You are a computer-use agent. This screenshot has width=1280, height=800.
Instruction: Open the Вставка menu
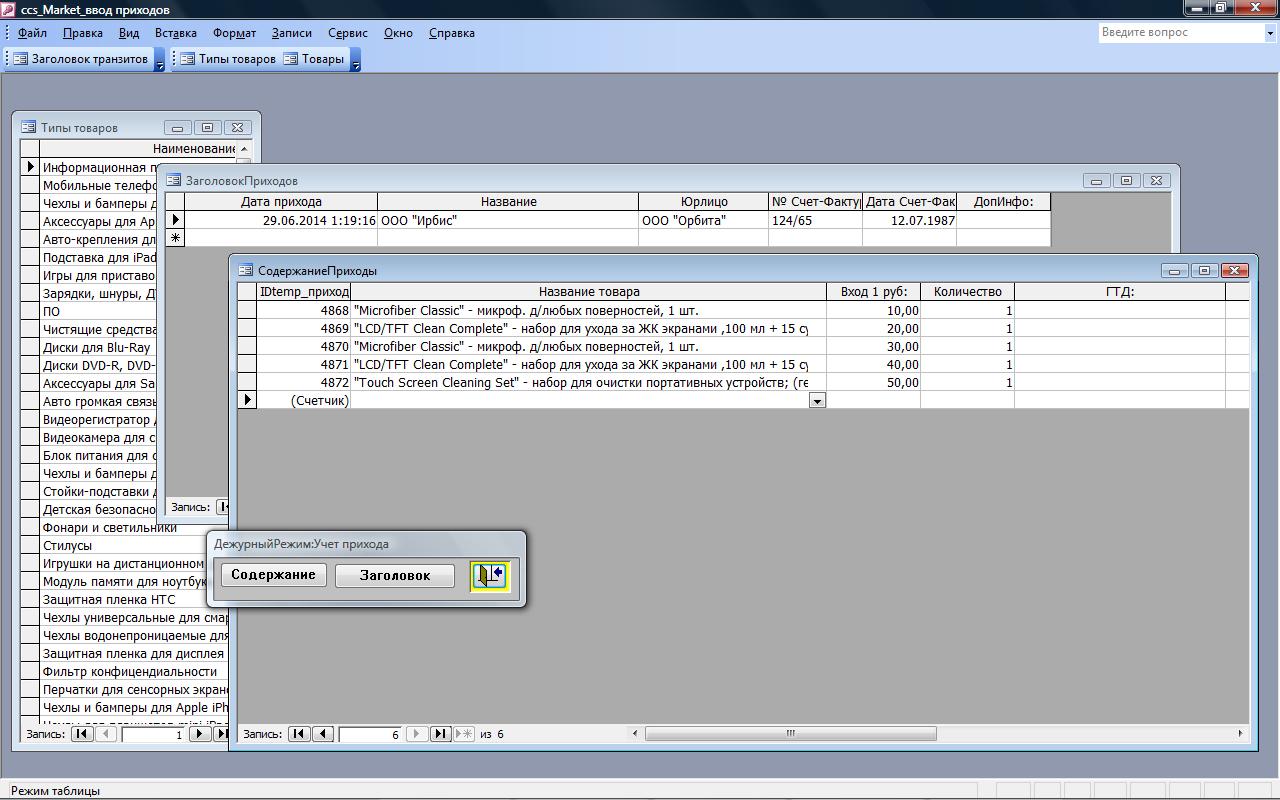click(176, 33)
